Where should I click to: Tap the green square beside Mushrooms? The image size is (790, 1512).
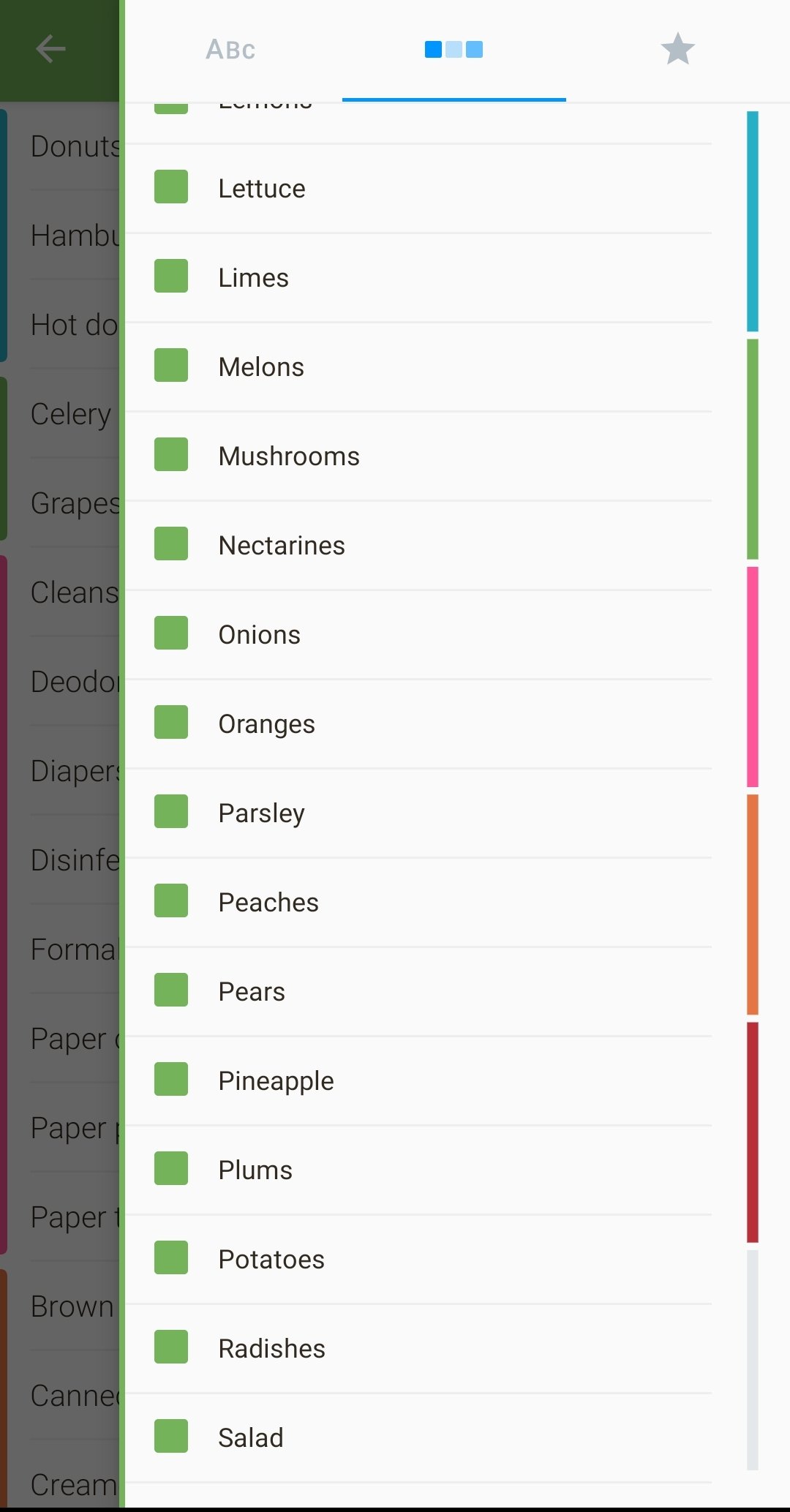171,454
